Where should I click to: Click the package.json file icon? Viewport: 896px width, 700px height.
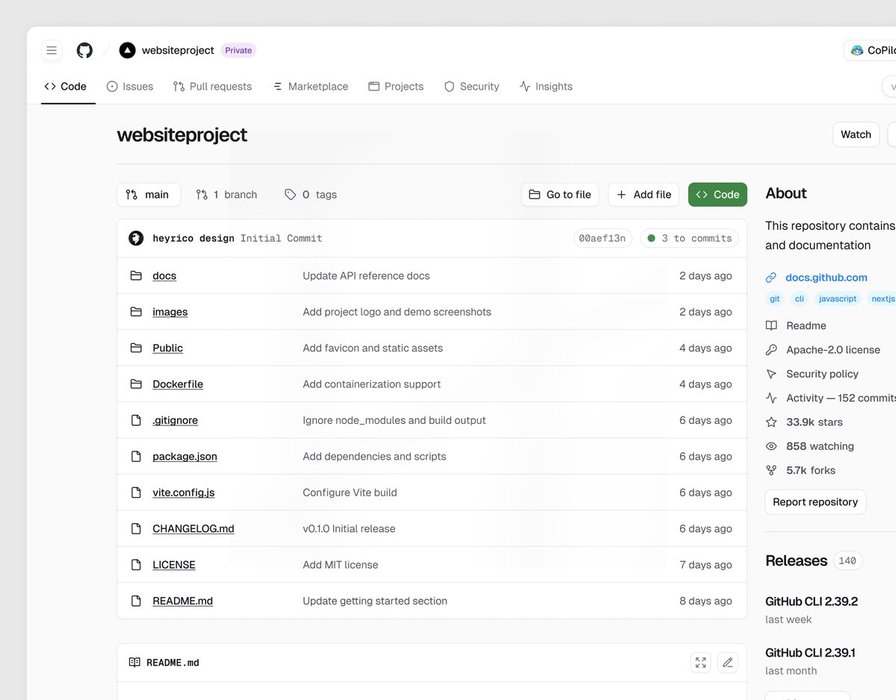tap(136, 456)
